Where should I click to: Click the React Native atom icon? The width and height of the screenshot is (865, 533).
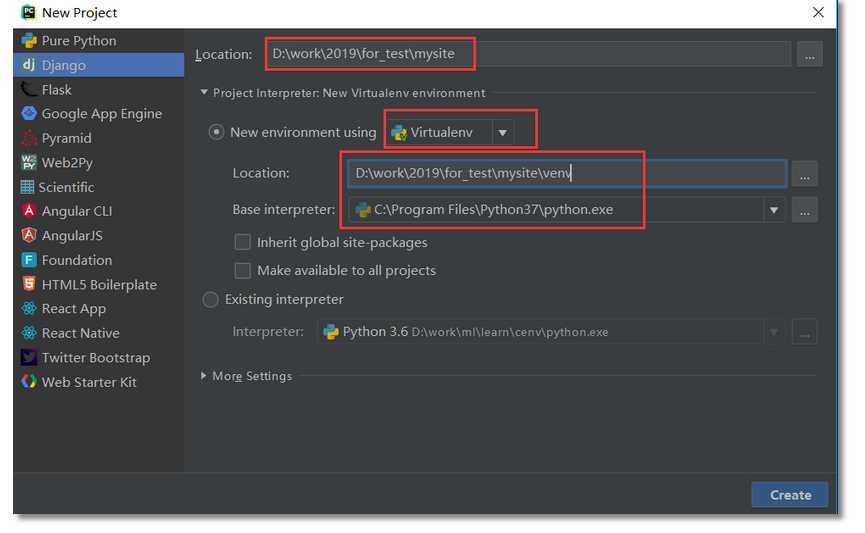(x=29, y=333)
